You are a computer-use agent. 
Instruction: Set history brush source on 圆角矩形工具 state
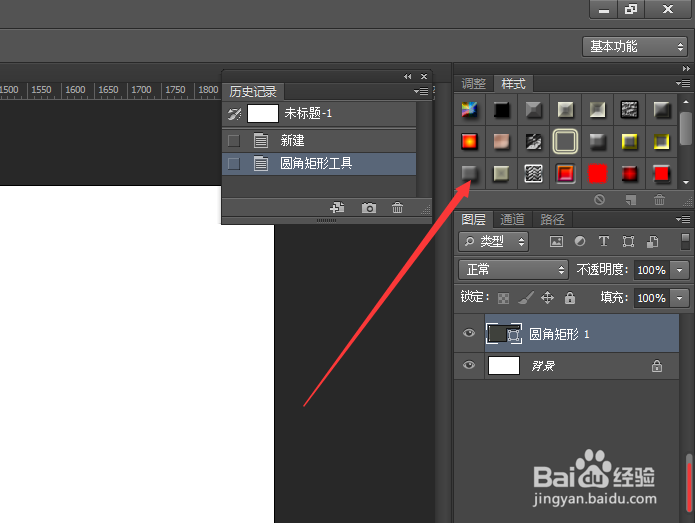(x=234, y=164)
